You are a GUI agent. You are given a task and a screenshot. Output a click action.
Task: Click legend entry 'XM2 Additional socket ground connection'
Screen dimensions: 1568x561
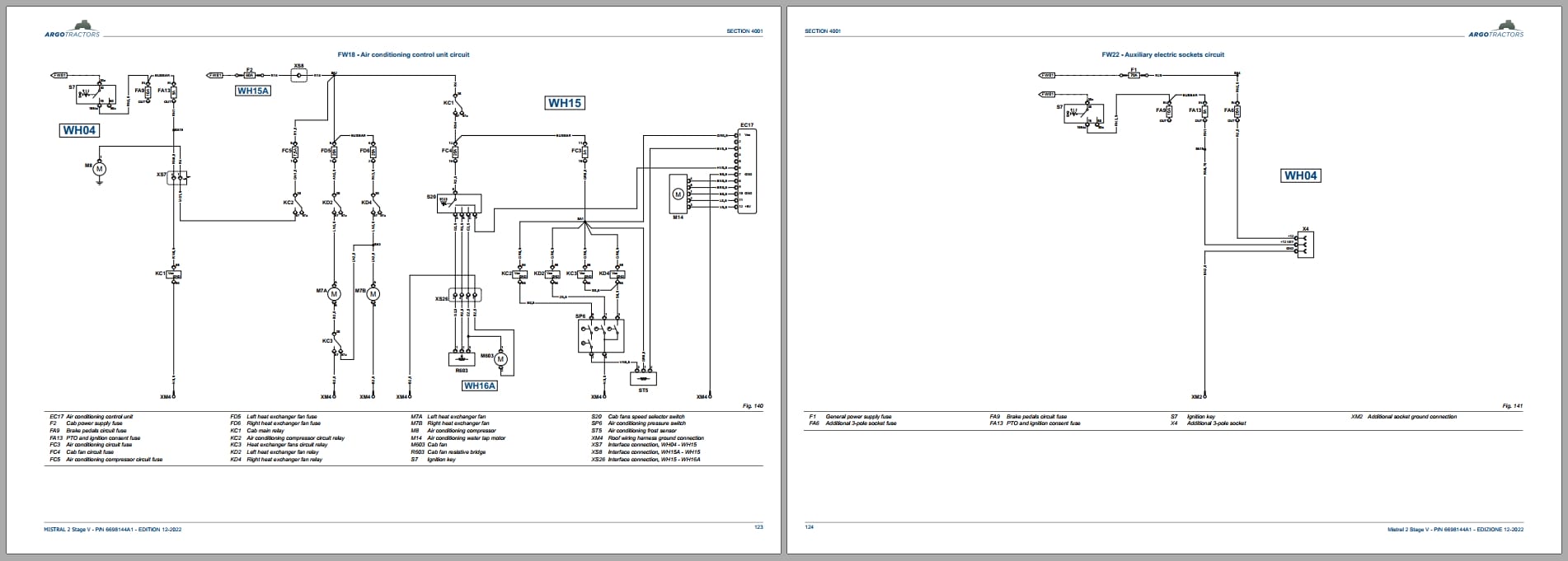tap(1404, 417)
